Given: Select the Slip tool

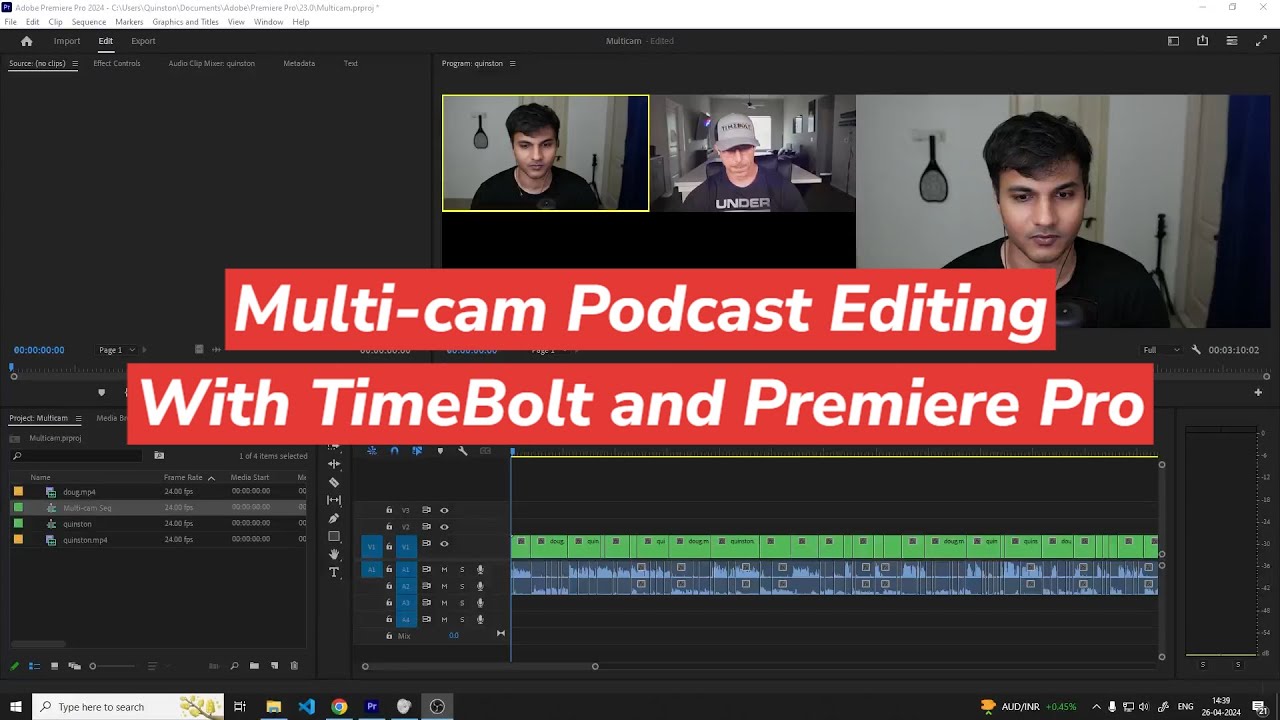Looking at the screenshot, I should click(x=334, y=500).
